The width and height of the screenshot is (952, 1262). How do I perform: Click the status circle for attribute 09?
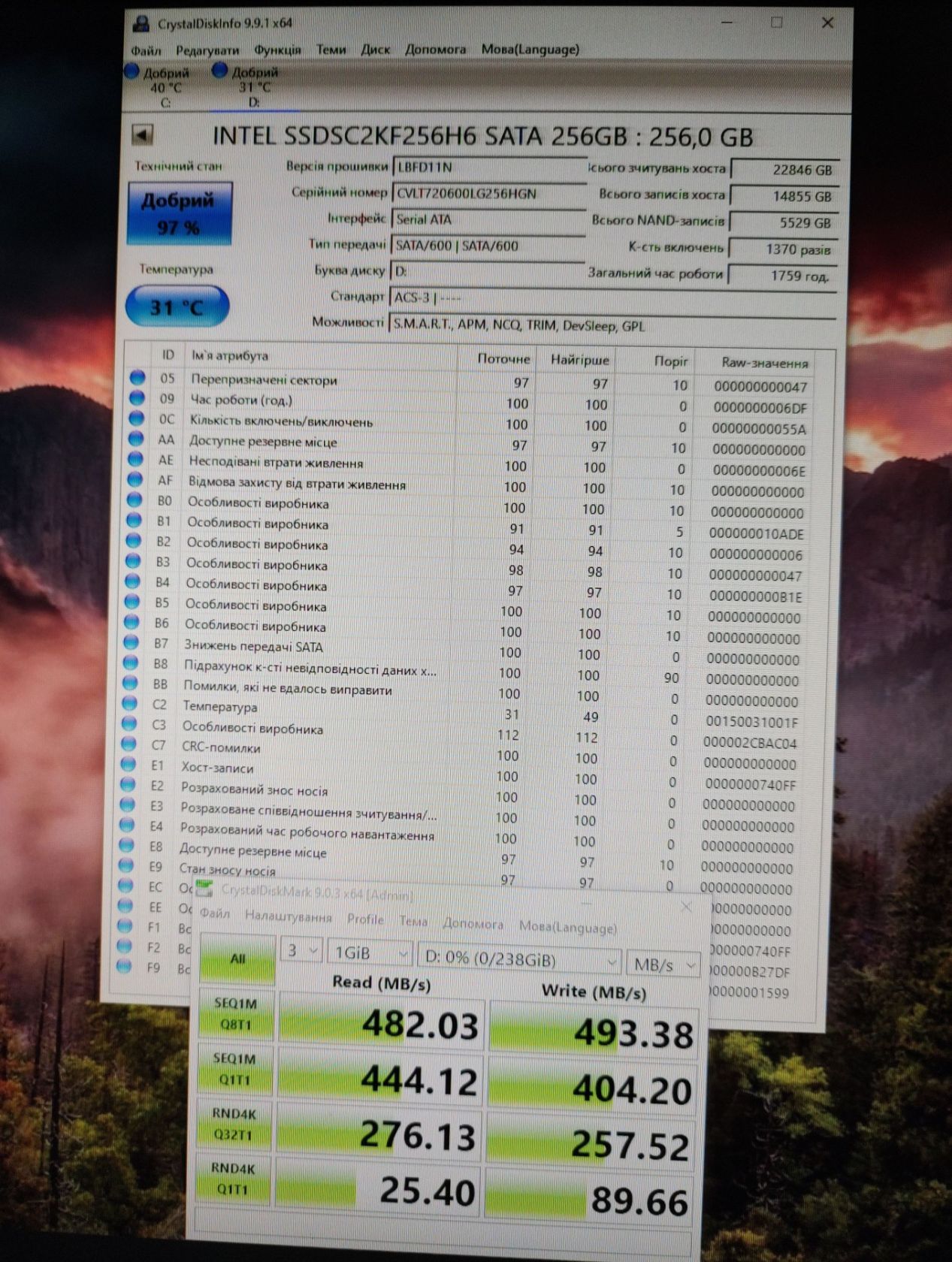(x=137, y=398)
